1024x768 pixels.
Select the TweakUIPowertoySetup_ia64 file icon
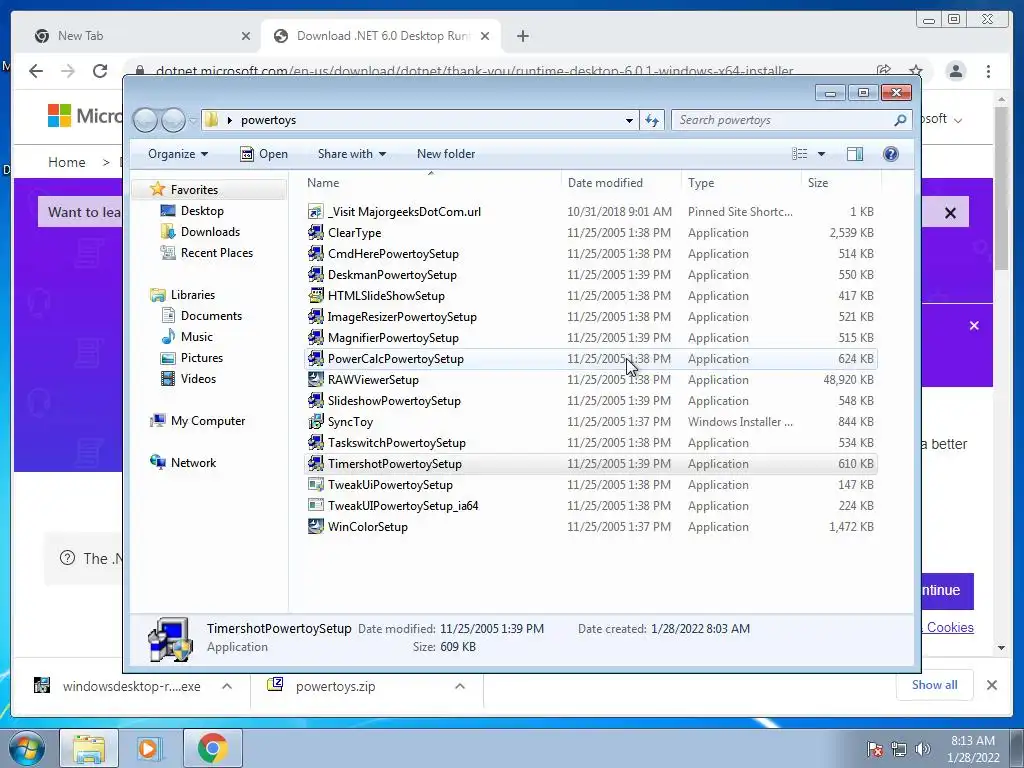[x=315, y=505]
